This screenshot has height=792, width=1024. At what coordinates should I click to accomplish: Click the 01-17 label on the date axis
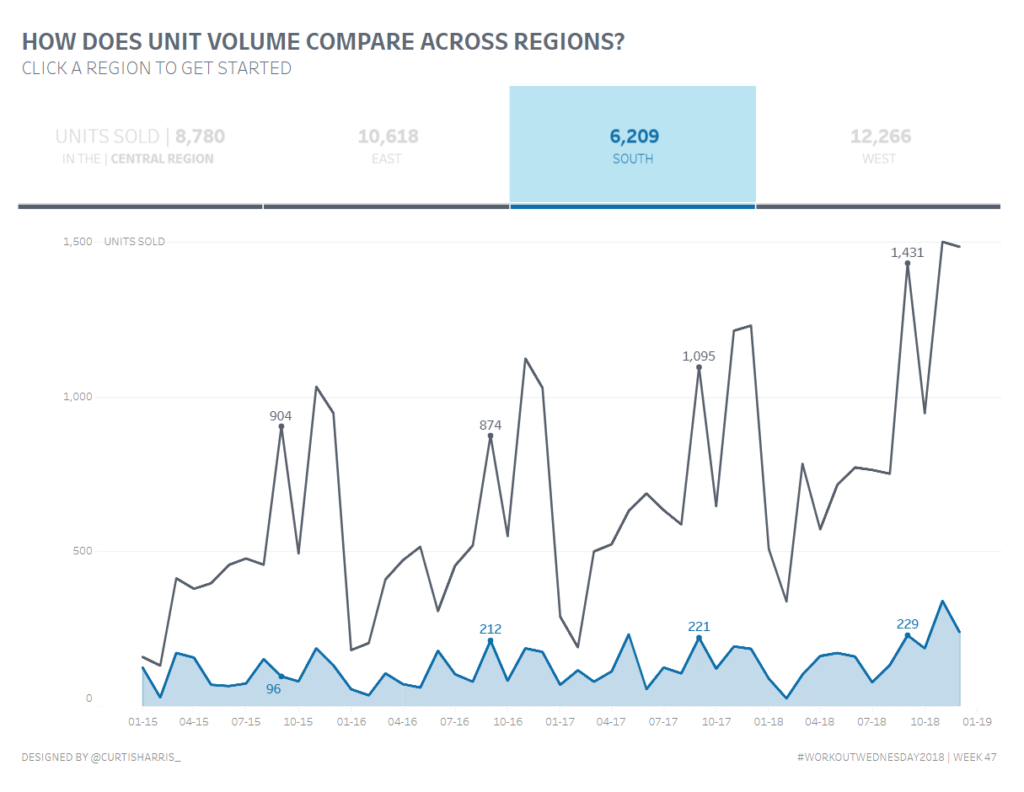click(560, 721)
